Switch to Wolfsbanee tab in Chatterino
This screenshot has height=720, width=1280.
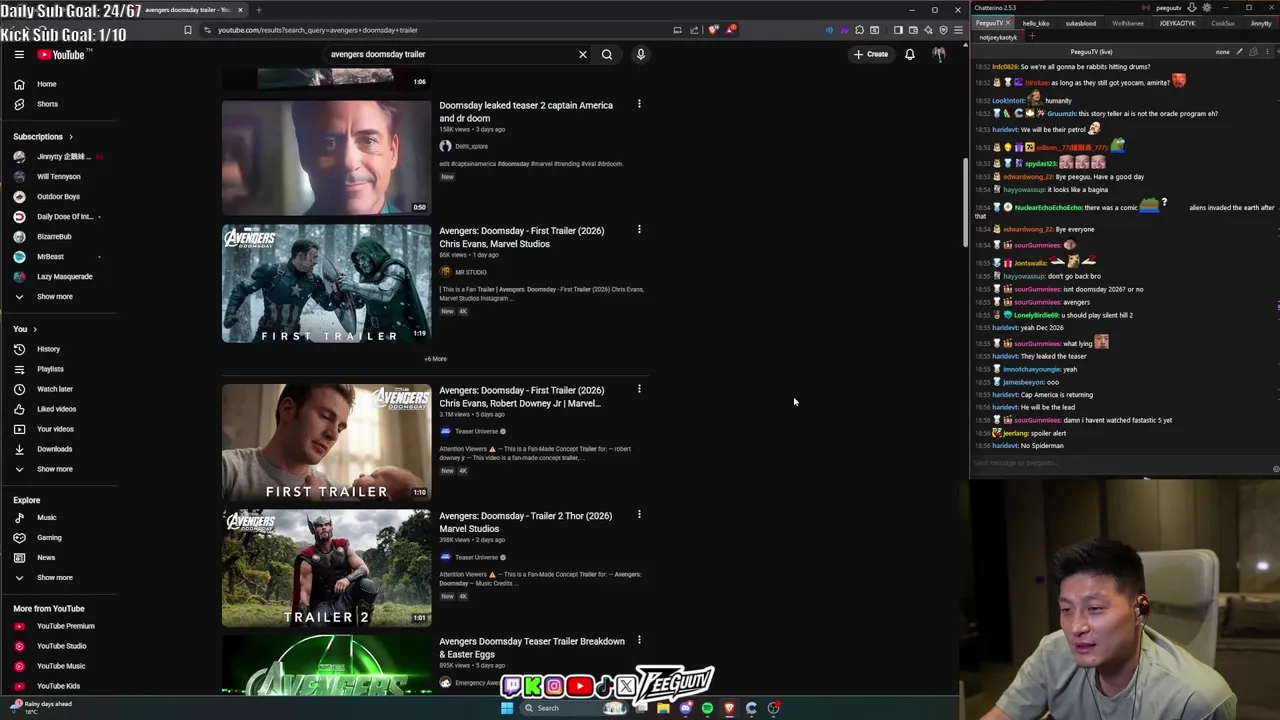pos(1127,23)
